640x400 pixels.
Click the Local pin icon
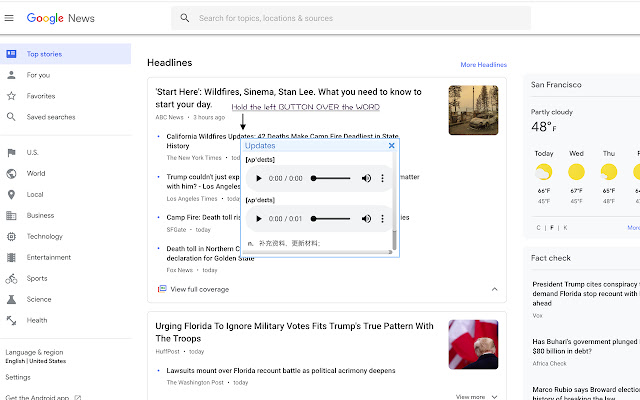[11, 195]
